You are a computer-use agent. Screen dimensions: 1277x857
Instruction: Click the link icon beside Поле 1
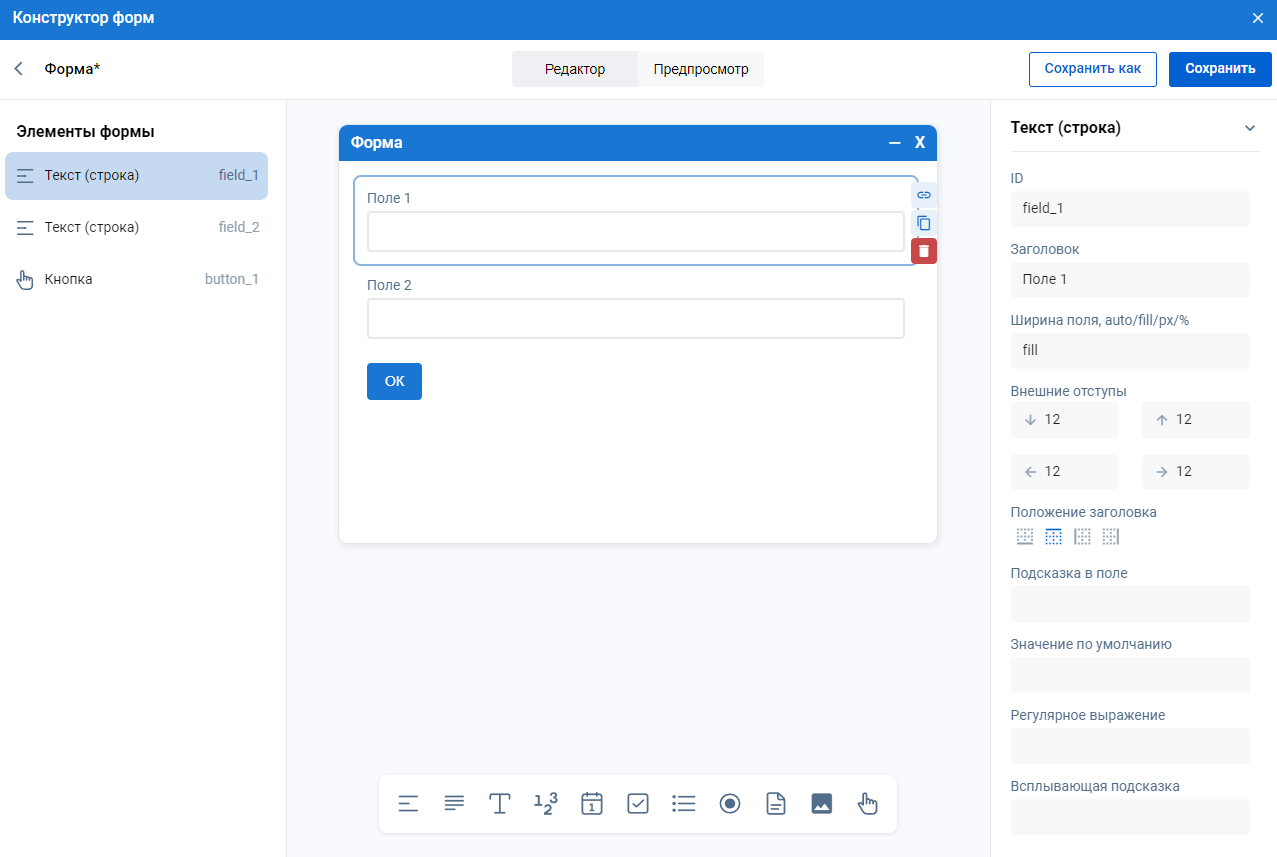click(924, 195)
